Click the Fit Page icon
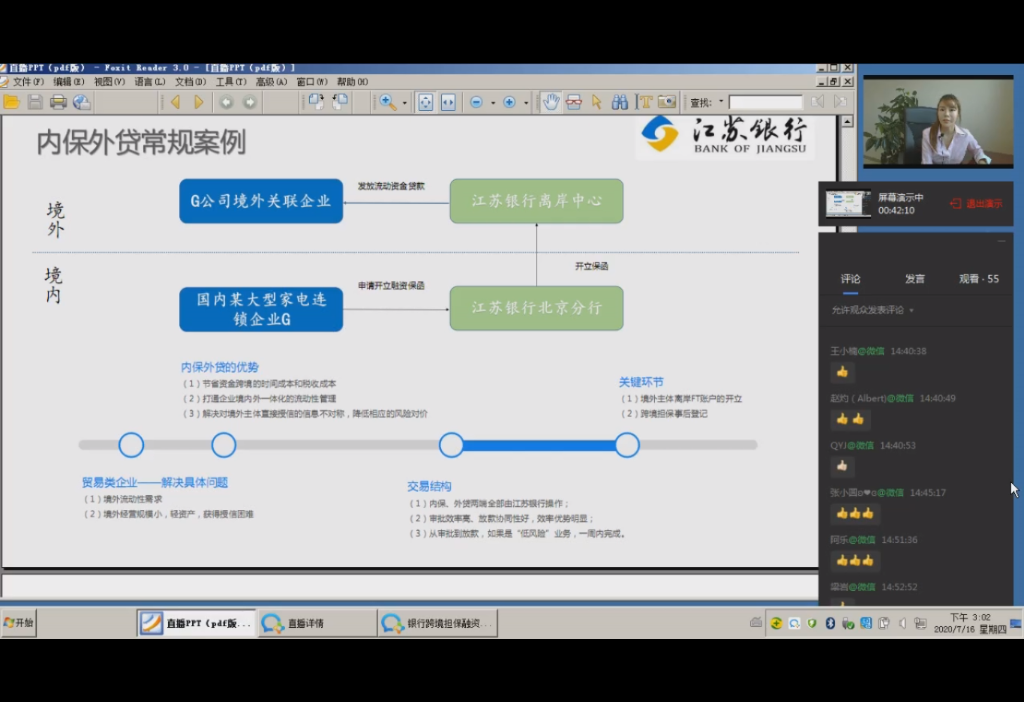Screen dimensions: 1024x702 point(425,102)
